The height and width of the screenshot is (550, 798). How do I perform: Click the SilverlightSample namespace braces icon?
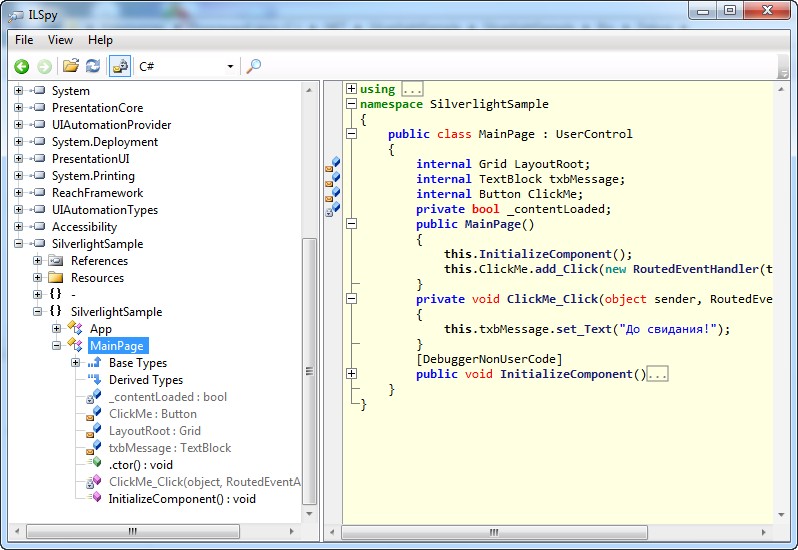tap(55, 311)
